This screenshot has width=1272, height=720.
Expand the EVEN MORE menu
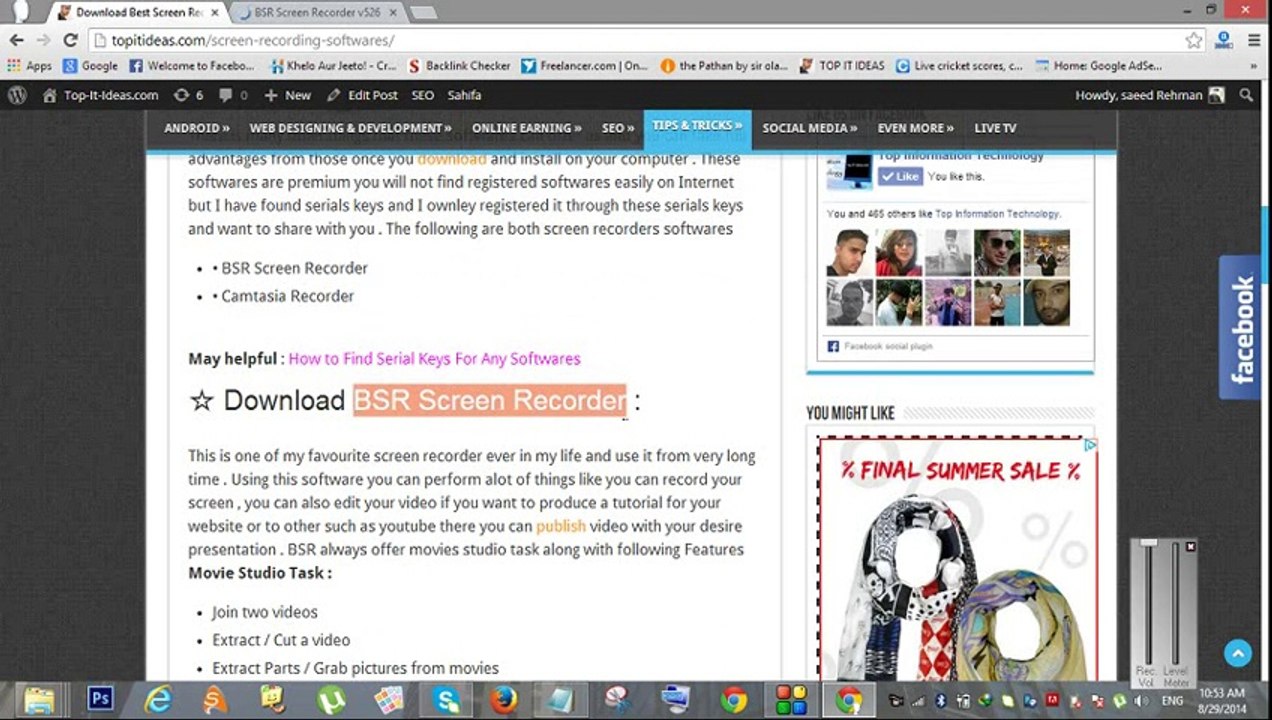(x=915, y=128)
